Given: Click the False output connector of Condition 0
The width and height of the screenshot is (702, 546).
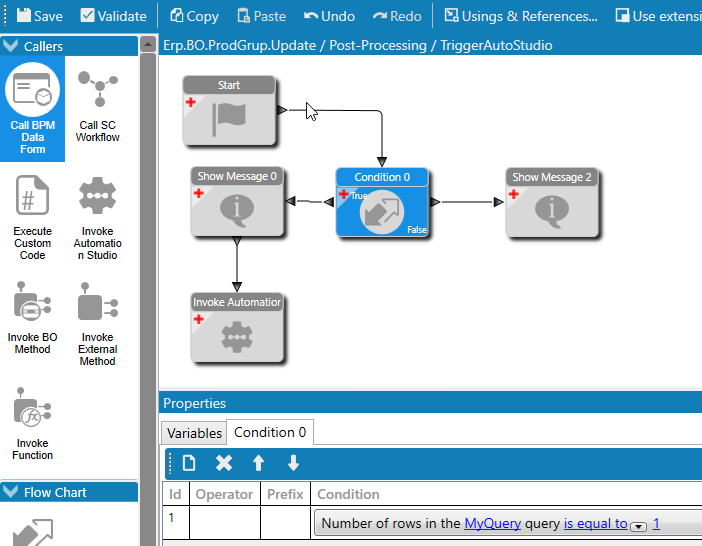Looking at the screenshot, I should pyautogui.click(x=435, y=202).
